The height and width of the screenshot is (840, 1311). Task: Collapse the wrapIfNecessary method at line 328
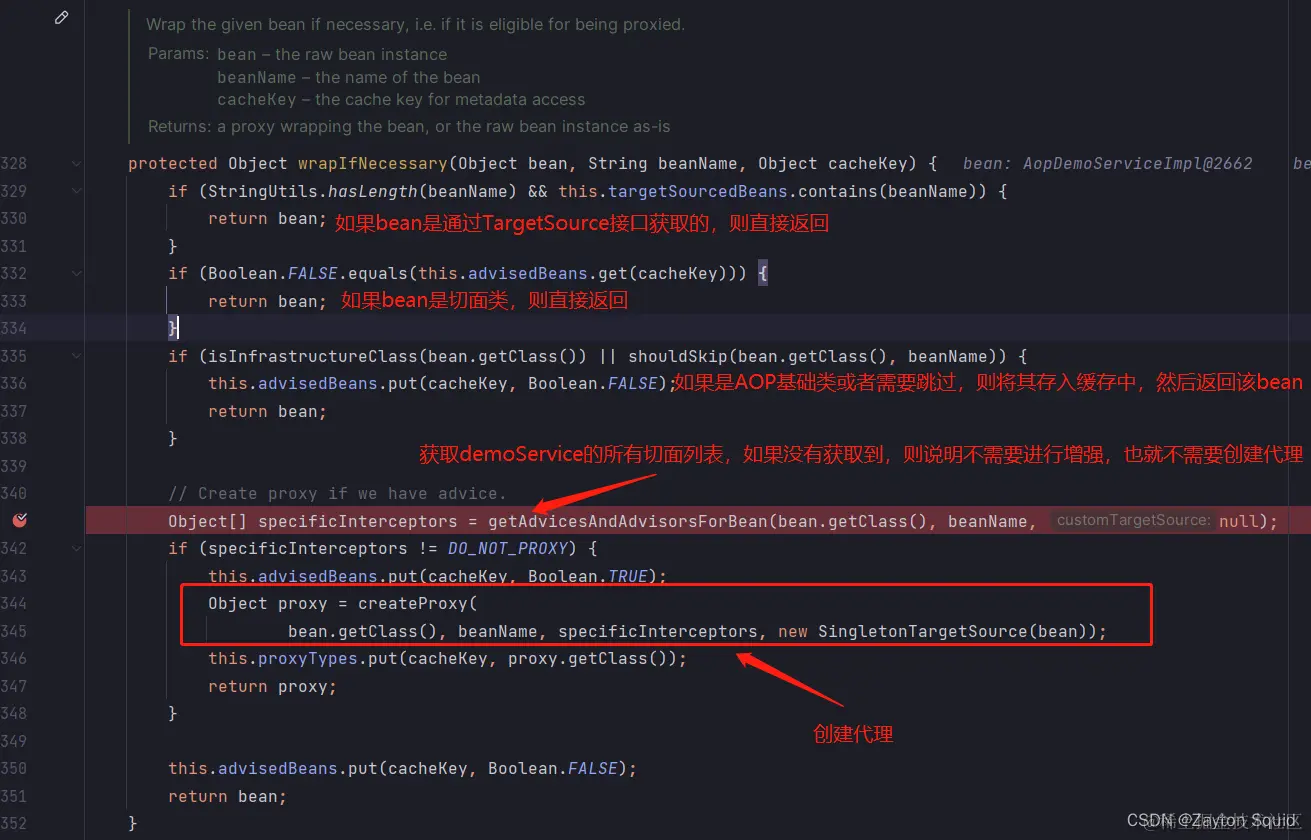[77, 163]
